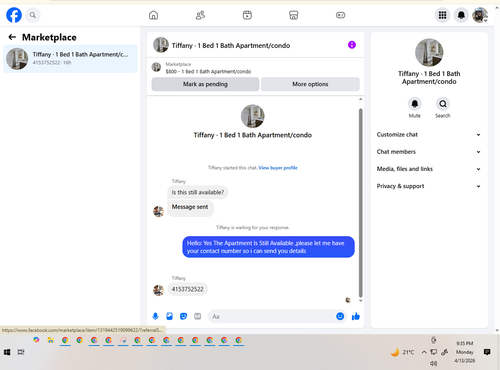
Task: Open the Copilot taskbar icon
Action: click(36, 340)
